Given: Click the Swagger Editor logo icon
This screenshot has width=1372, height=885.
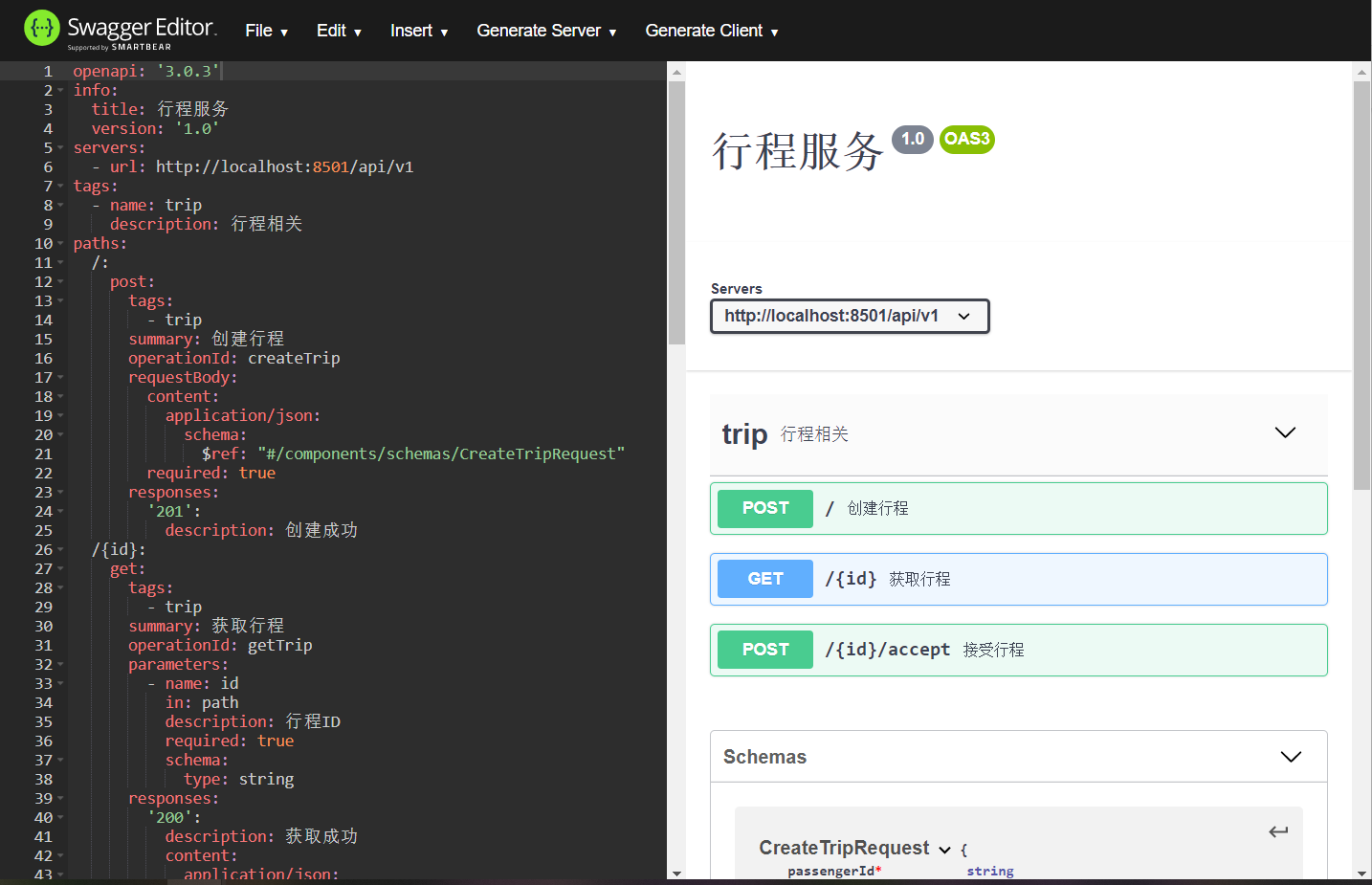Looking at the screenshot, I should [x=42, y=29].
